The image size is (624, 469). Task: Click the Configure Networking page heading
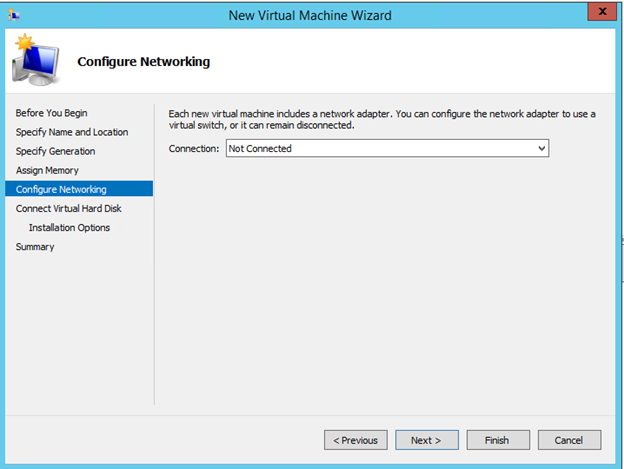[144, 62]
